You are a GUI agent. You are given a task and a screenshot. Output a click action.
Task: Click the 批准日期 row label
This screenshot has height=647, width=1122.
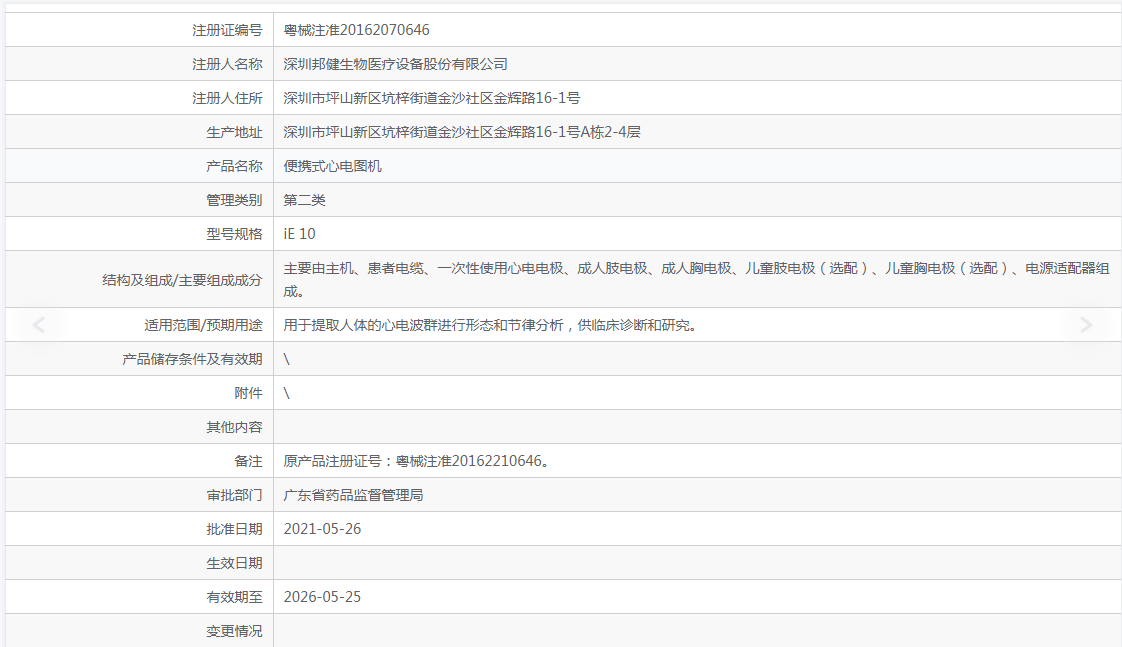click(x=234, y=529)
